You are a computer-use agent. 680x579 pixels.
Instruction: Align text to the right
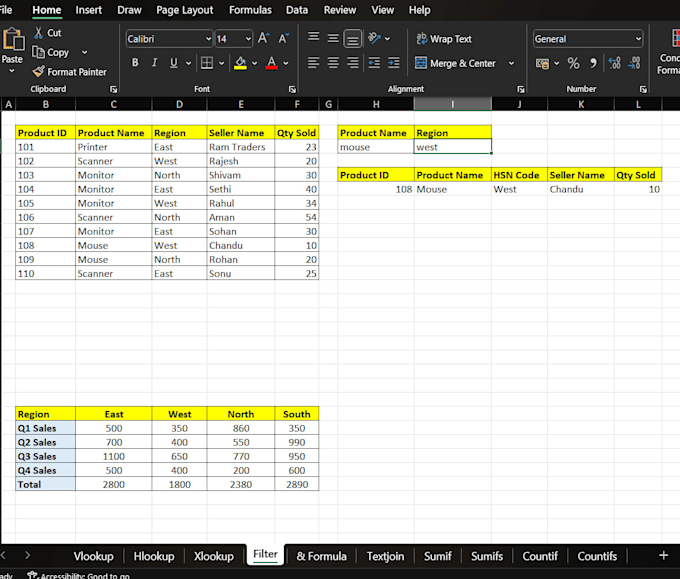coord(353,63)
